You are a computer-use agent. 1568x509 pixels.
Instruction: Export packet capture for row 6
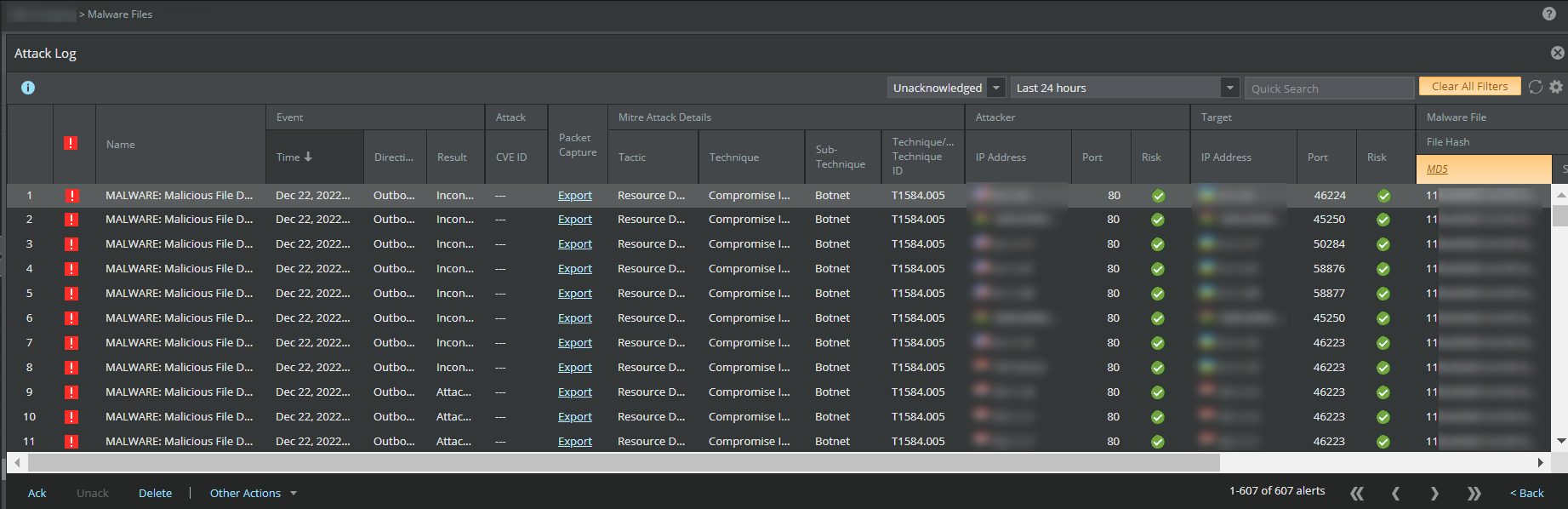pyautogui.click(x=574, y=317)
